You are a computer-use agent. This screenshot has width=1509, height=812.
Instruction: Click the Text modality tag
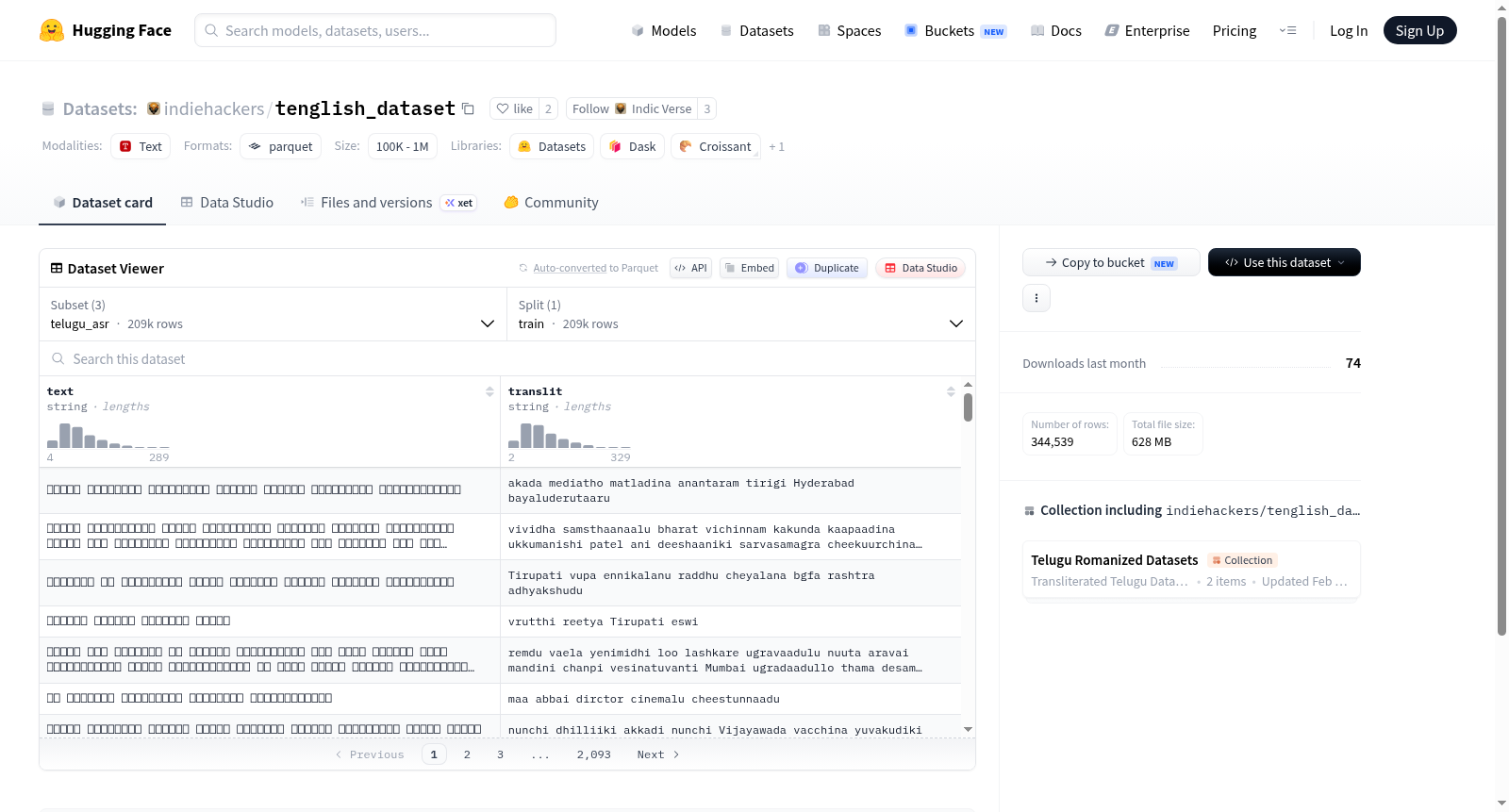click(x=141, y=146)
